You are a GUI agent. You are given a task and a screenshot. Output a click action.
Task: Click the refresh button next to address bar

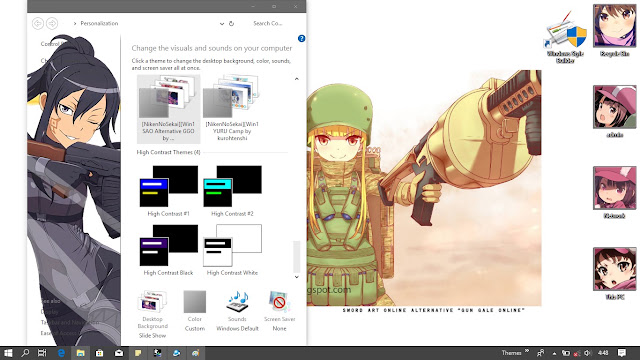click(231, 24)
